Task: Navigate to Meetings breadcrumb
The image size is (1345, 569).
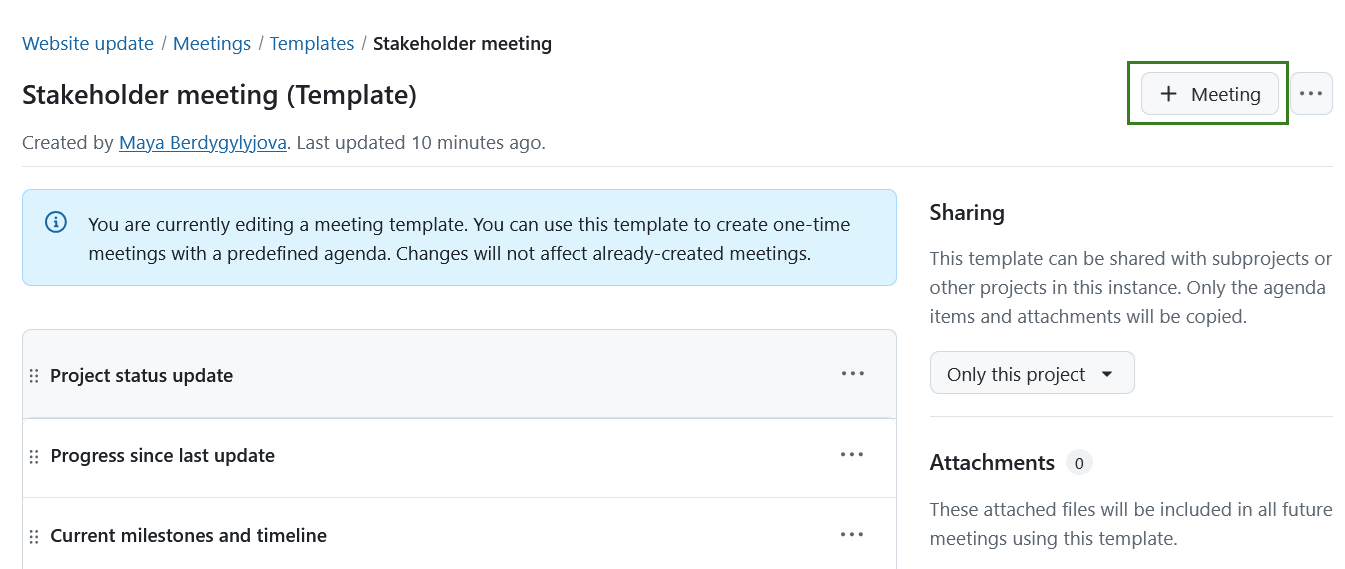Action: [212, 44]
